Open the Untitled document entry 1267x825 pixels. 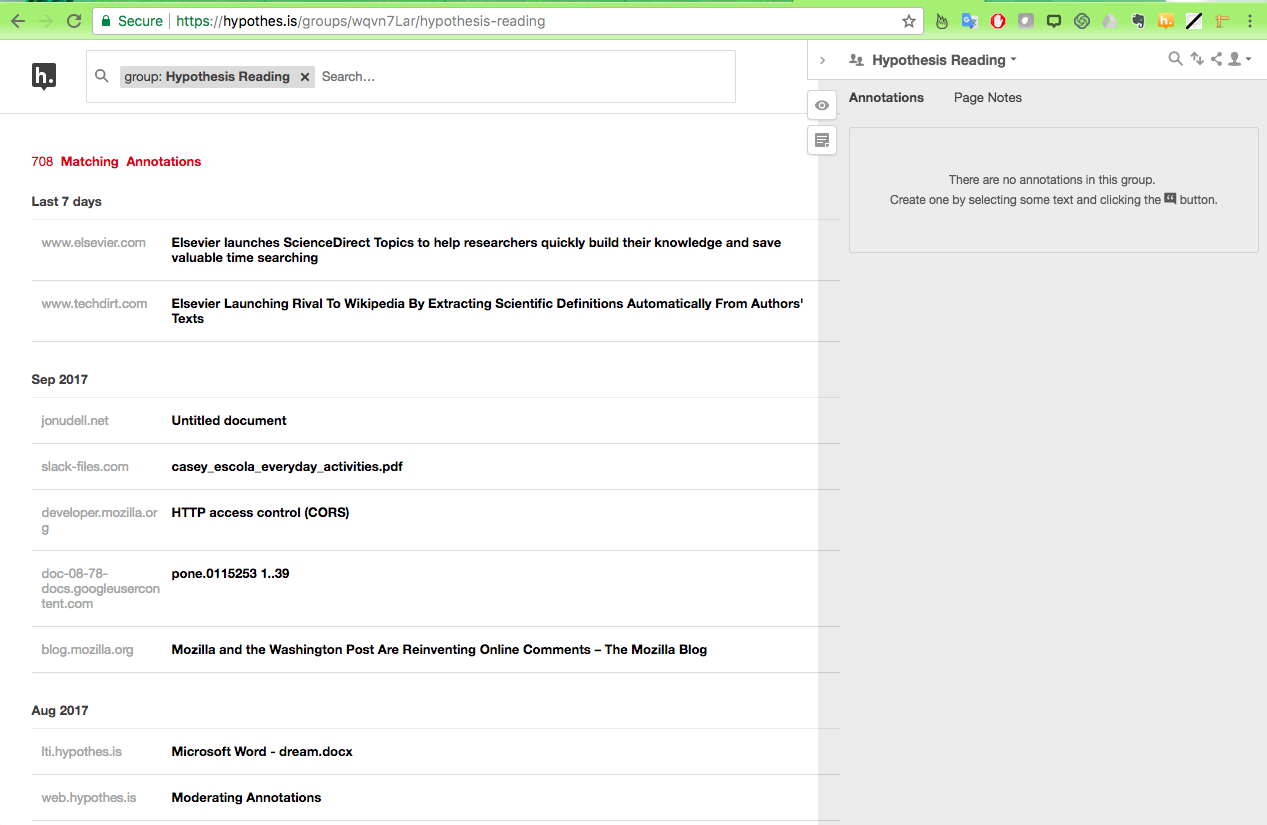pyautogui.click(x=229, y=421)
